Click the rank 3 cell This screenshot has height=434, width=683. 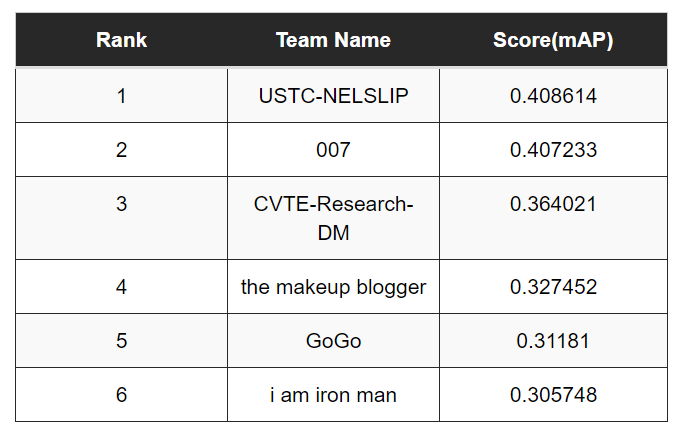point(121,204)
